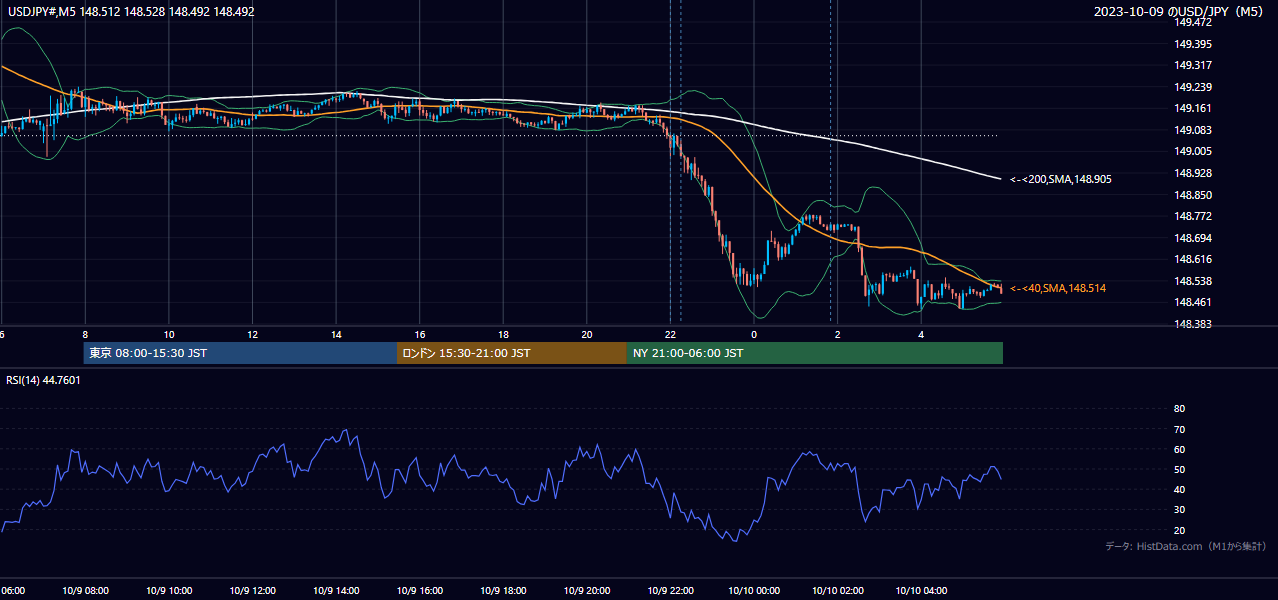
Task: Click the 40 SMA 148.514 label
Action: pyautogui.click(x=1058, y=288)
